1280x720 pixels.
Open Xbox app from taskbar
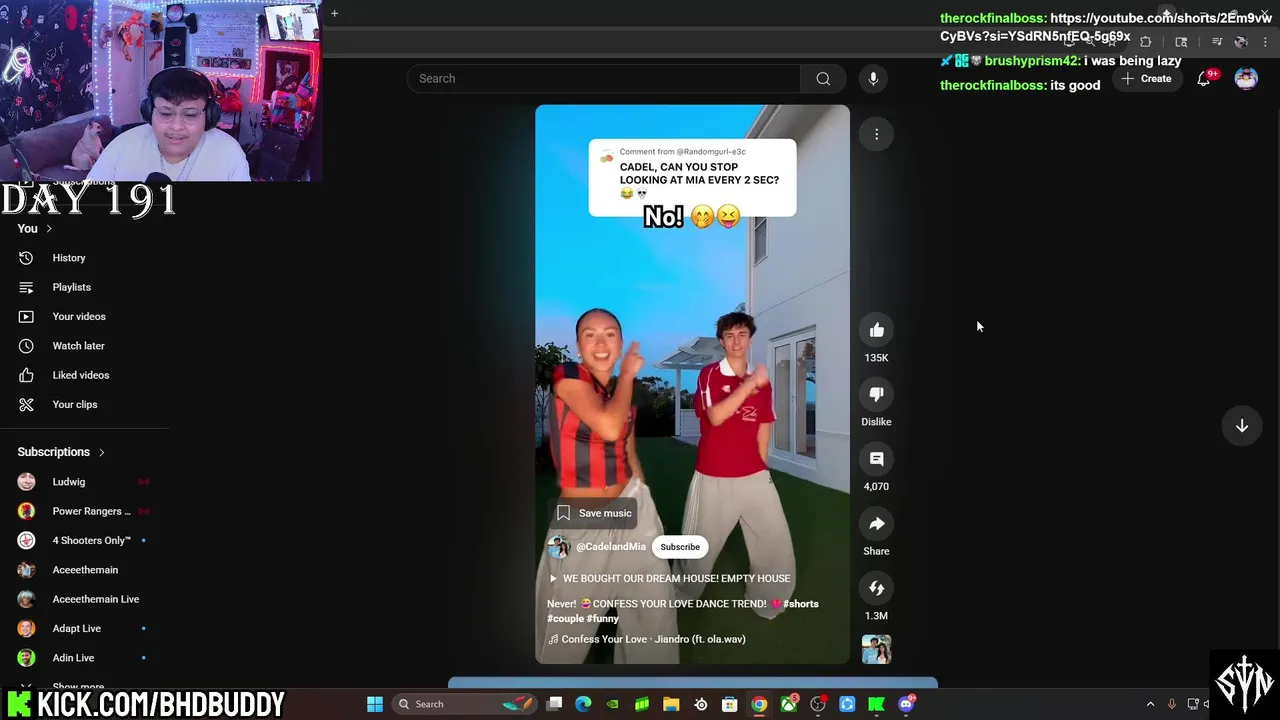[788, 704]
